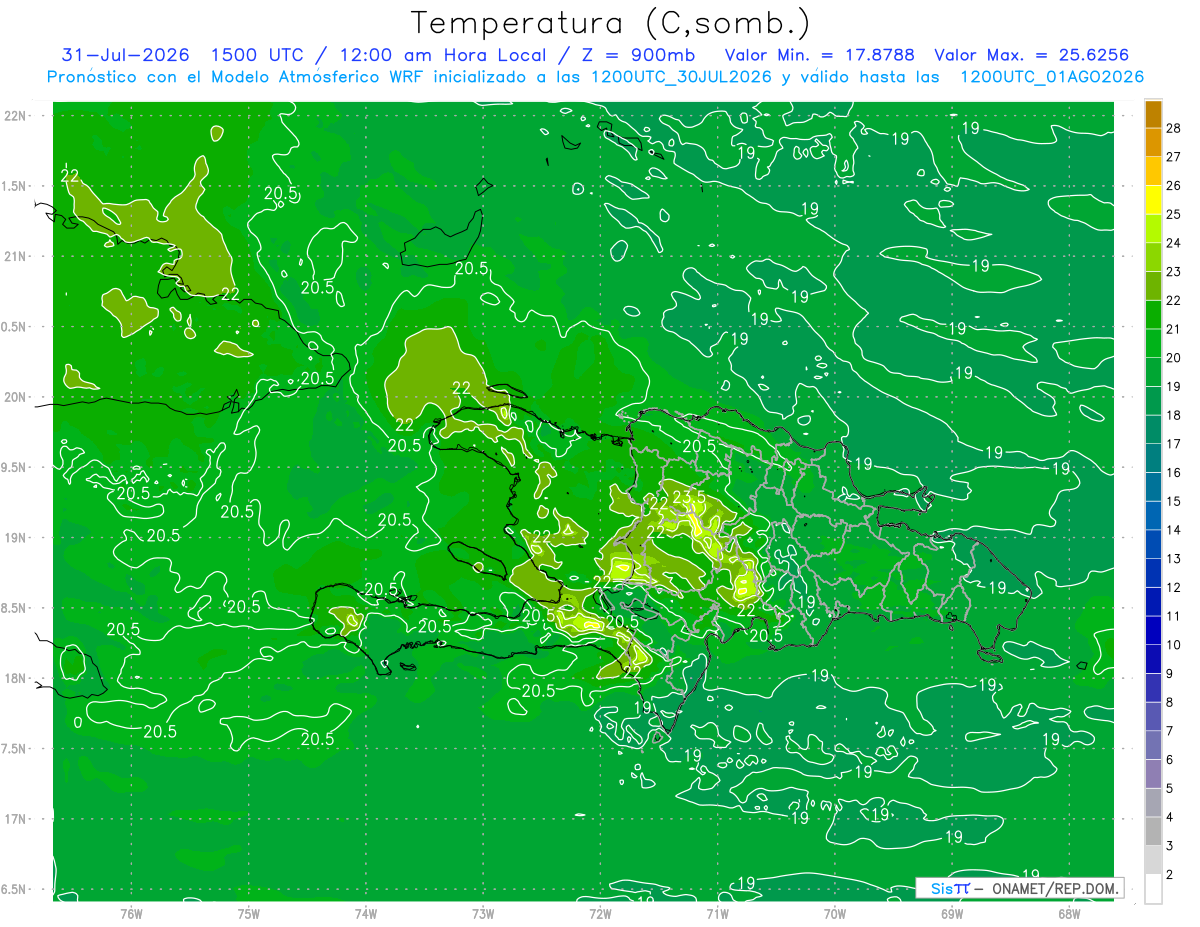This screenshot has height=927, width=1200.
Task: Click the '1500 UTC' time text
Action: (260, 55)
